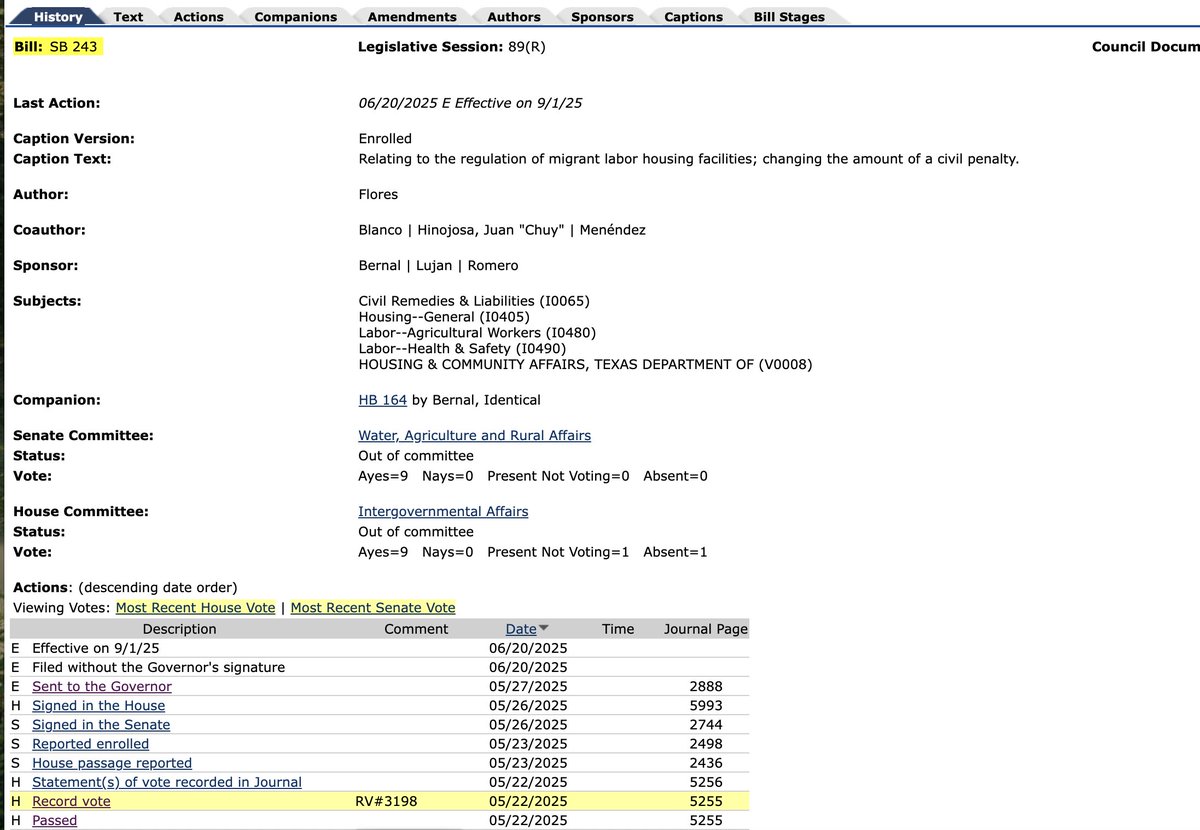Image resolution: width=1200 pixels, height=830 pixels.
Task: Switch to the Sponsors tab
Action: click(602, 17)
